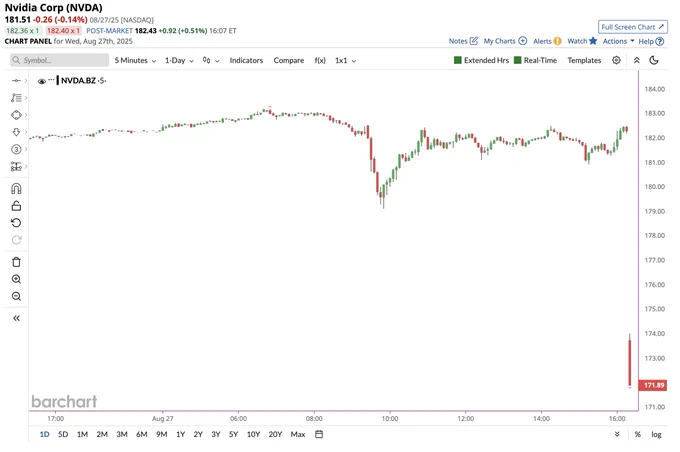Zoom in on the chart

click(16, 279)
